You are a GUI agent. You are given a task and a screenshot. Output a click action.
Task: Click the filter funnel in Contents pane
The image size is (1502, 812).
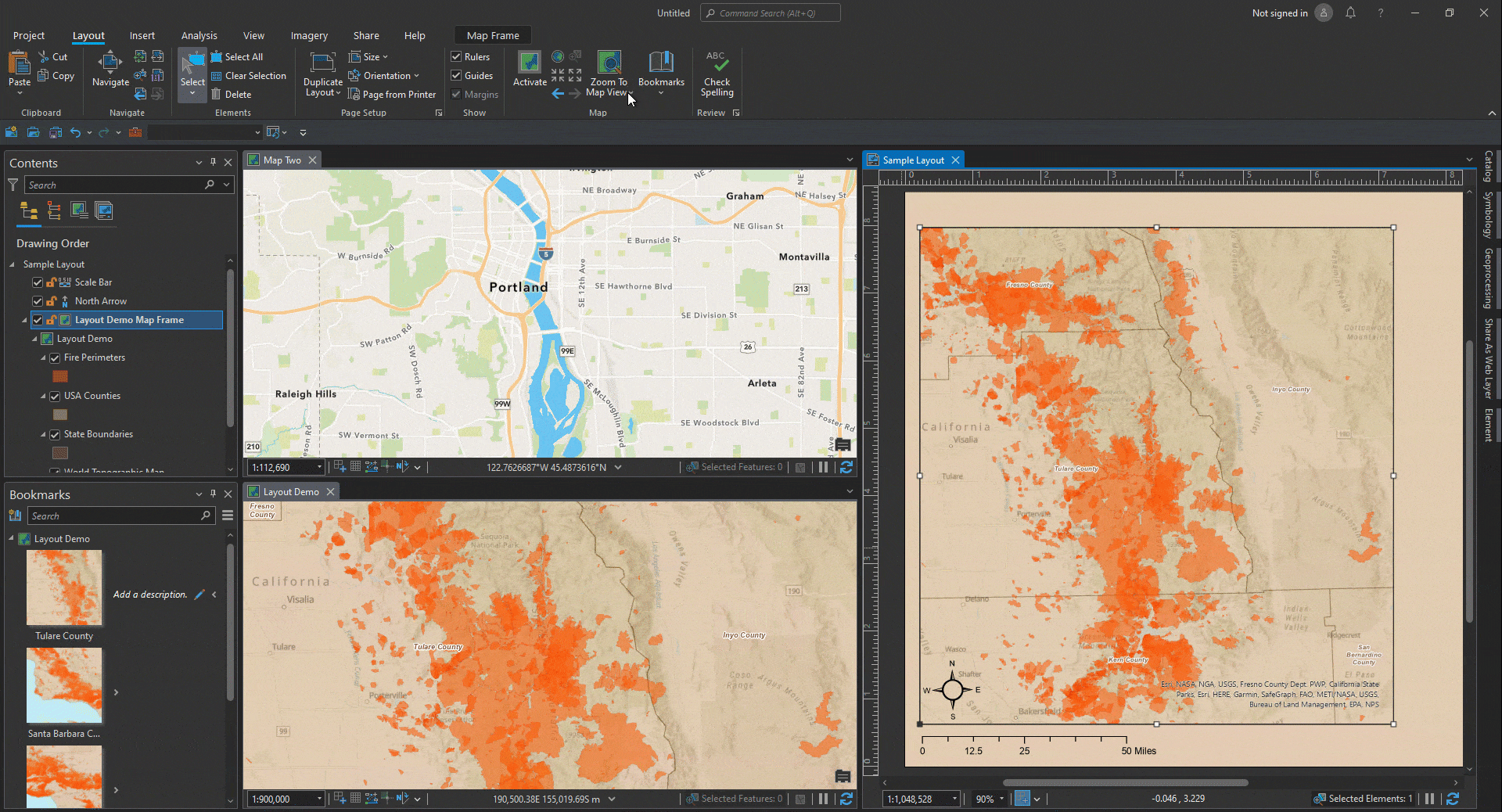point(13,185)
